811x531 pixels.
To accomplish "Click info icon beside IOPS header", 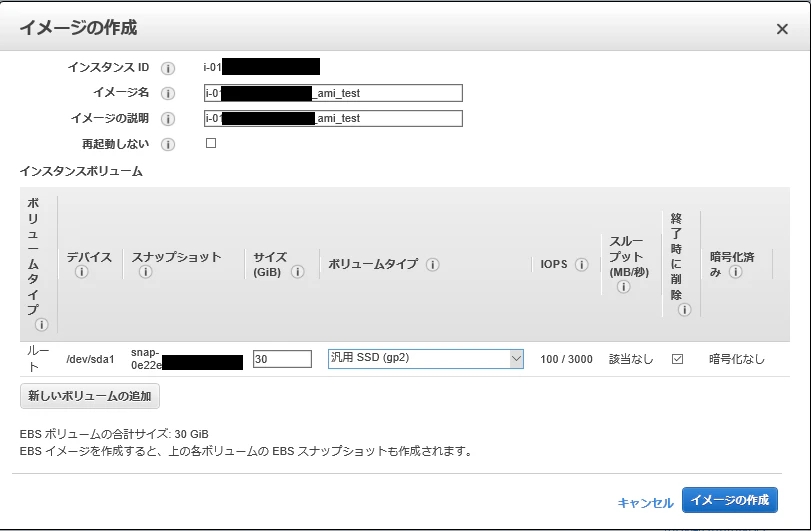I will (x=581, y=265).
